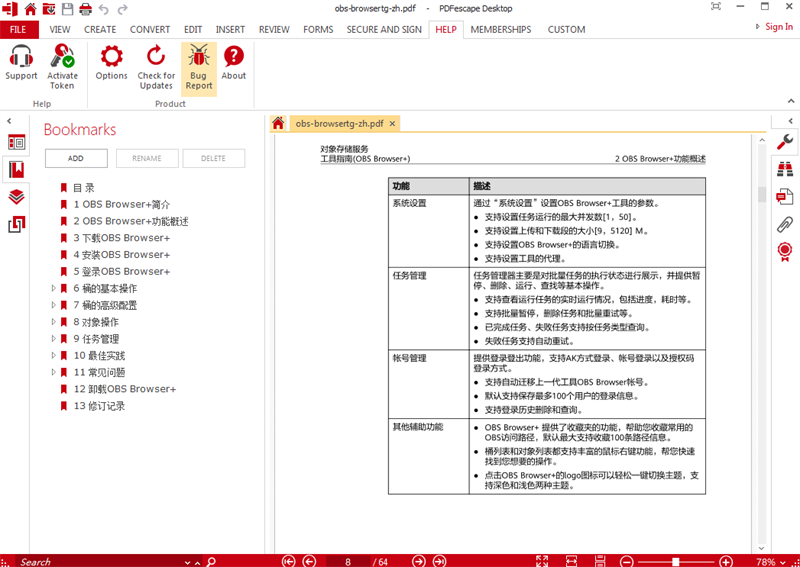The image size is (800, 567).
Task: Click the print icon in title bar
Action: point(86,9)
